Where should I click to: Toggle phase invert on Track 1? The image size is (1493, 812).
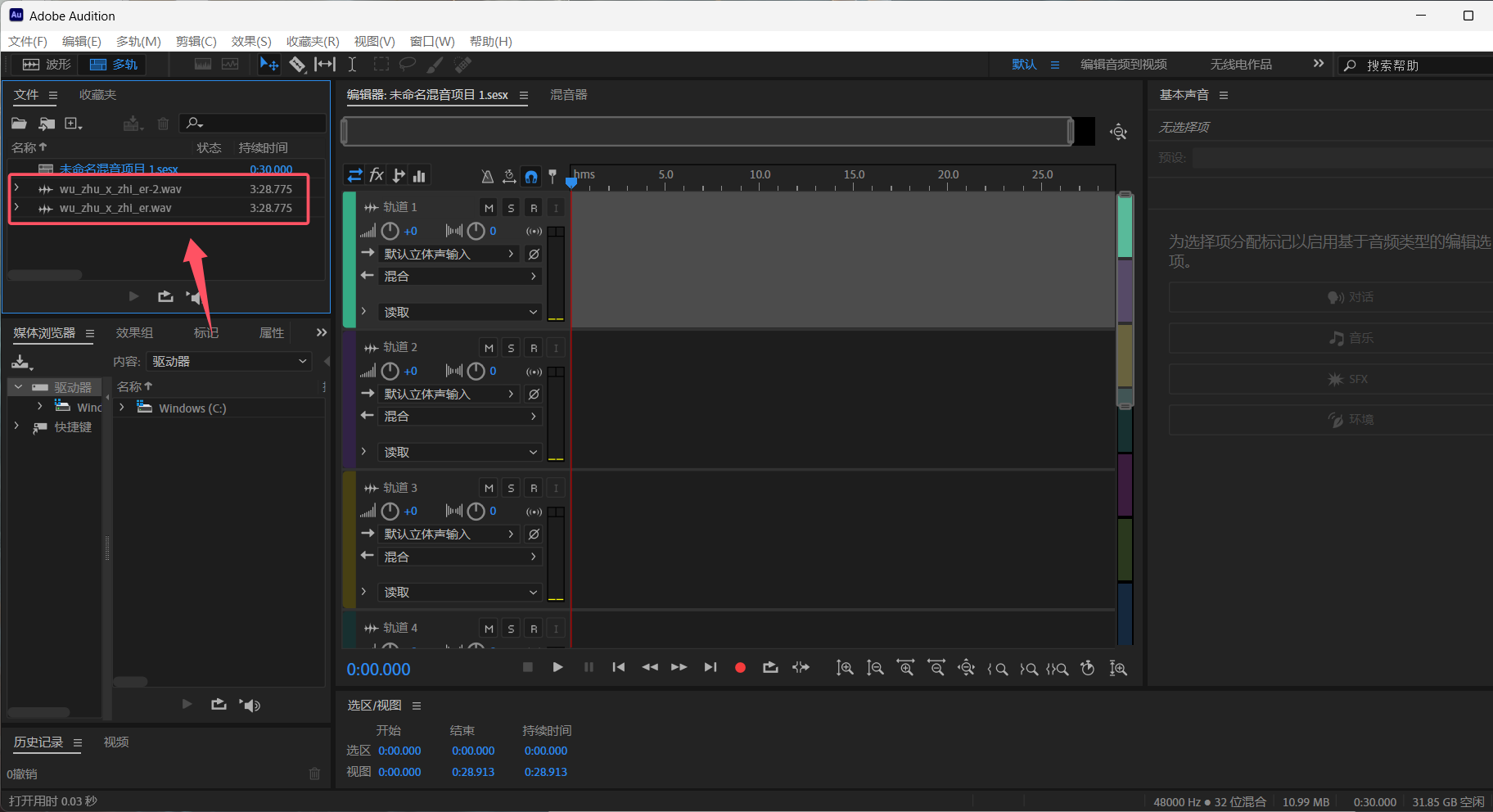[534, 255]
